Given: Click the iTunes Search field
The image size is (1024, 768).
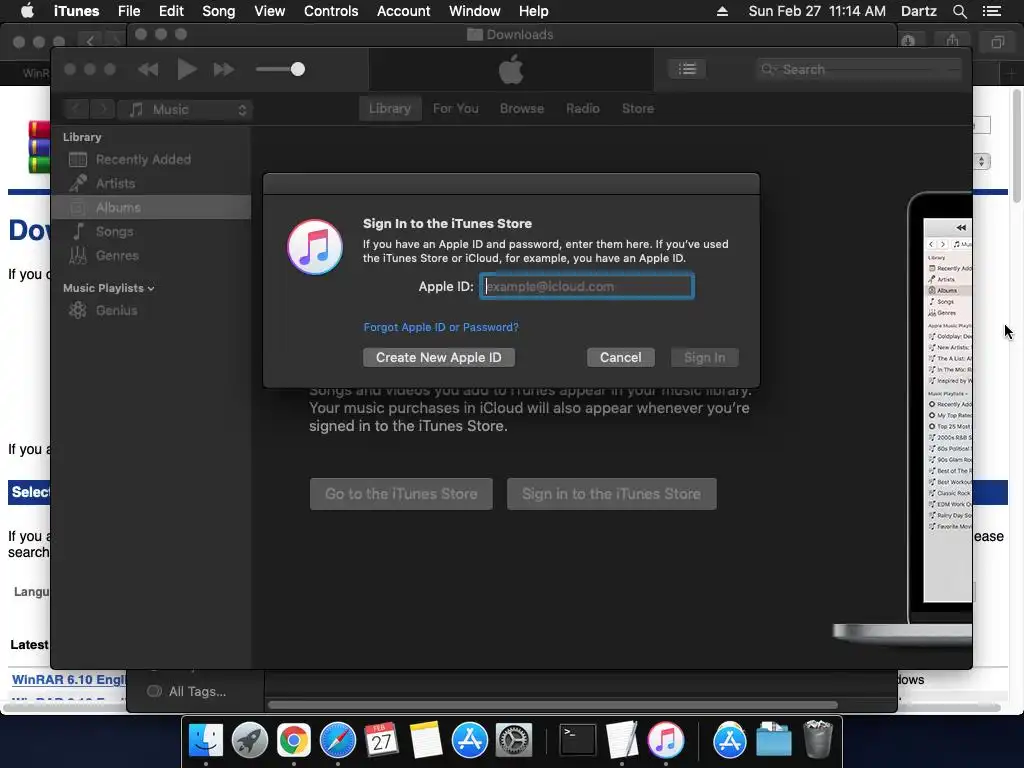Looking at the screenshot, I should coord(859,69).
